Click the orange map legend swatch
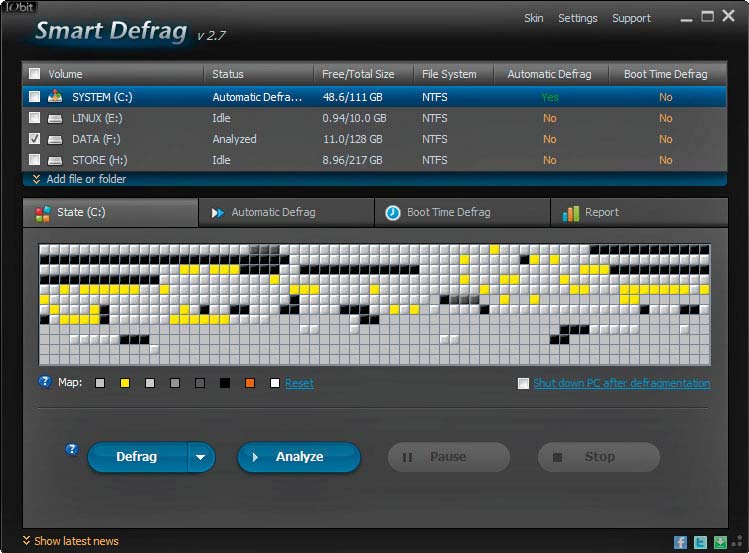The width and height of the screenshot is (749, 553). click(250, 383)
